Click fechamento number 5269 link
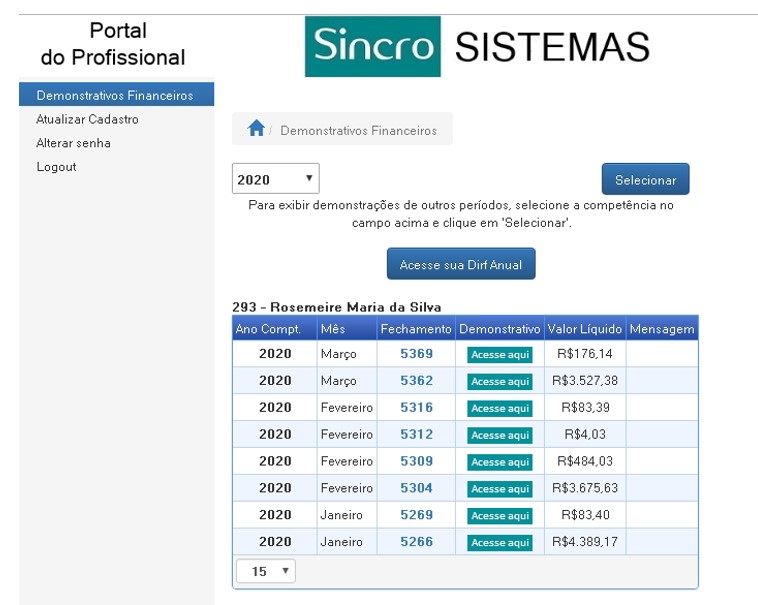The width and height of the screenshot is (758, 605). coord(416,515)
